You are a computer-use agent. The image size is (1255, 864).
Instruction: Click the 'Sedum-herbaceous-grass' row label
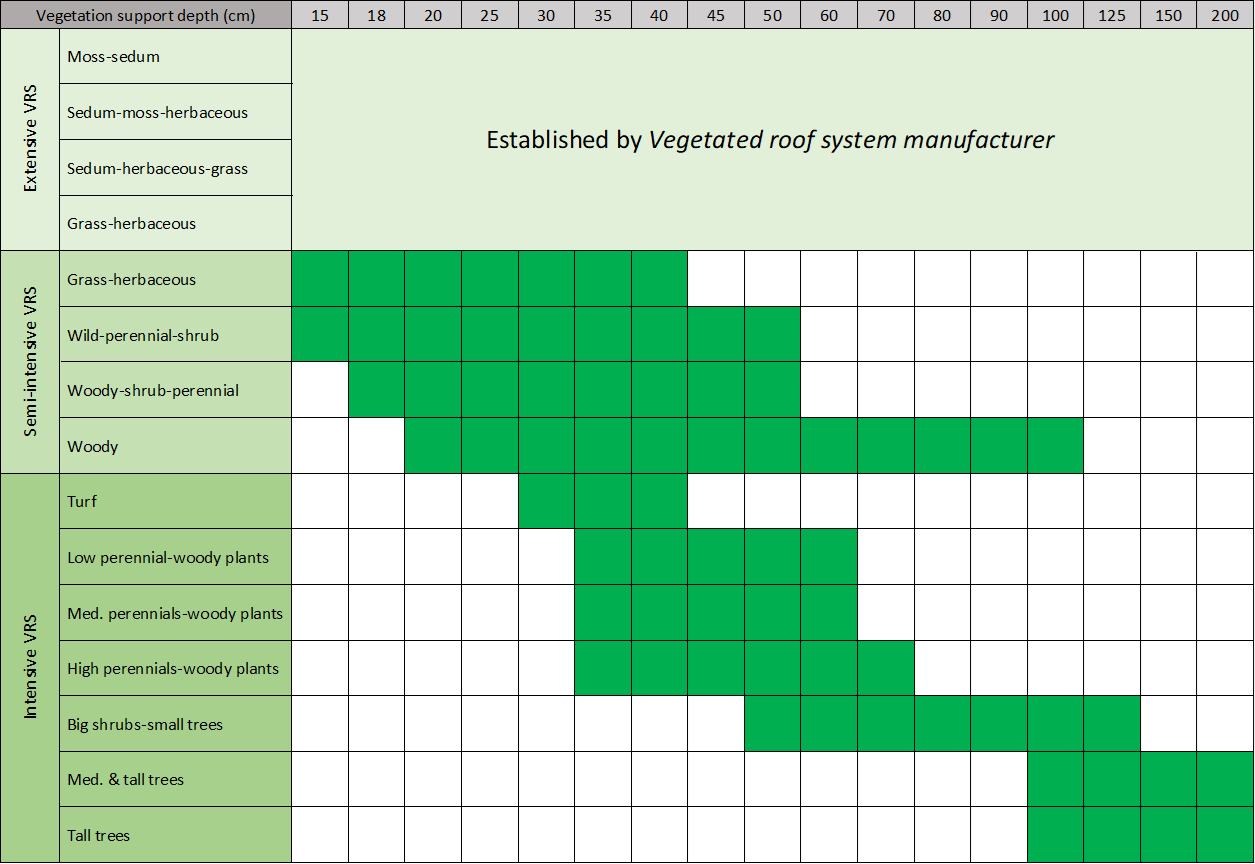click(x=157, y=168)
